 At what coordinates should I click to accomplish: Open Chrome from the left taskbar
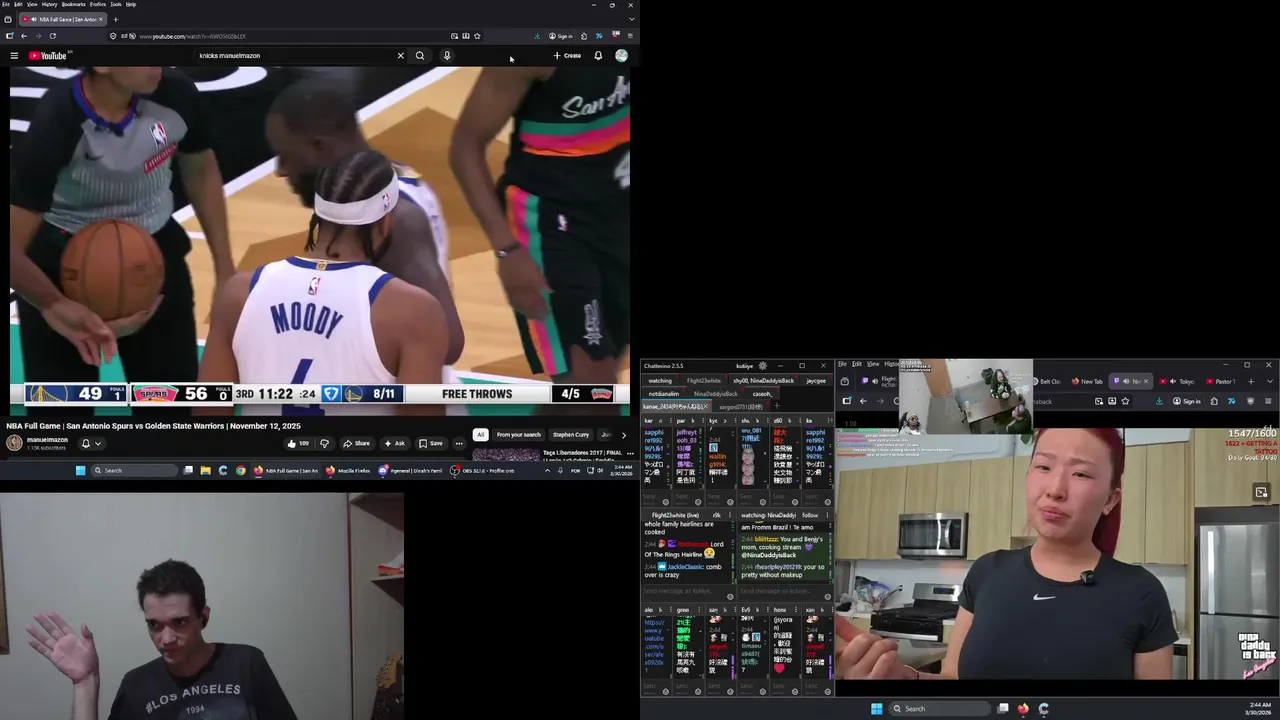(x=241, y=470)
